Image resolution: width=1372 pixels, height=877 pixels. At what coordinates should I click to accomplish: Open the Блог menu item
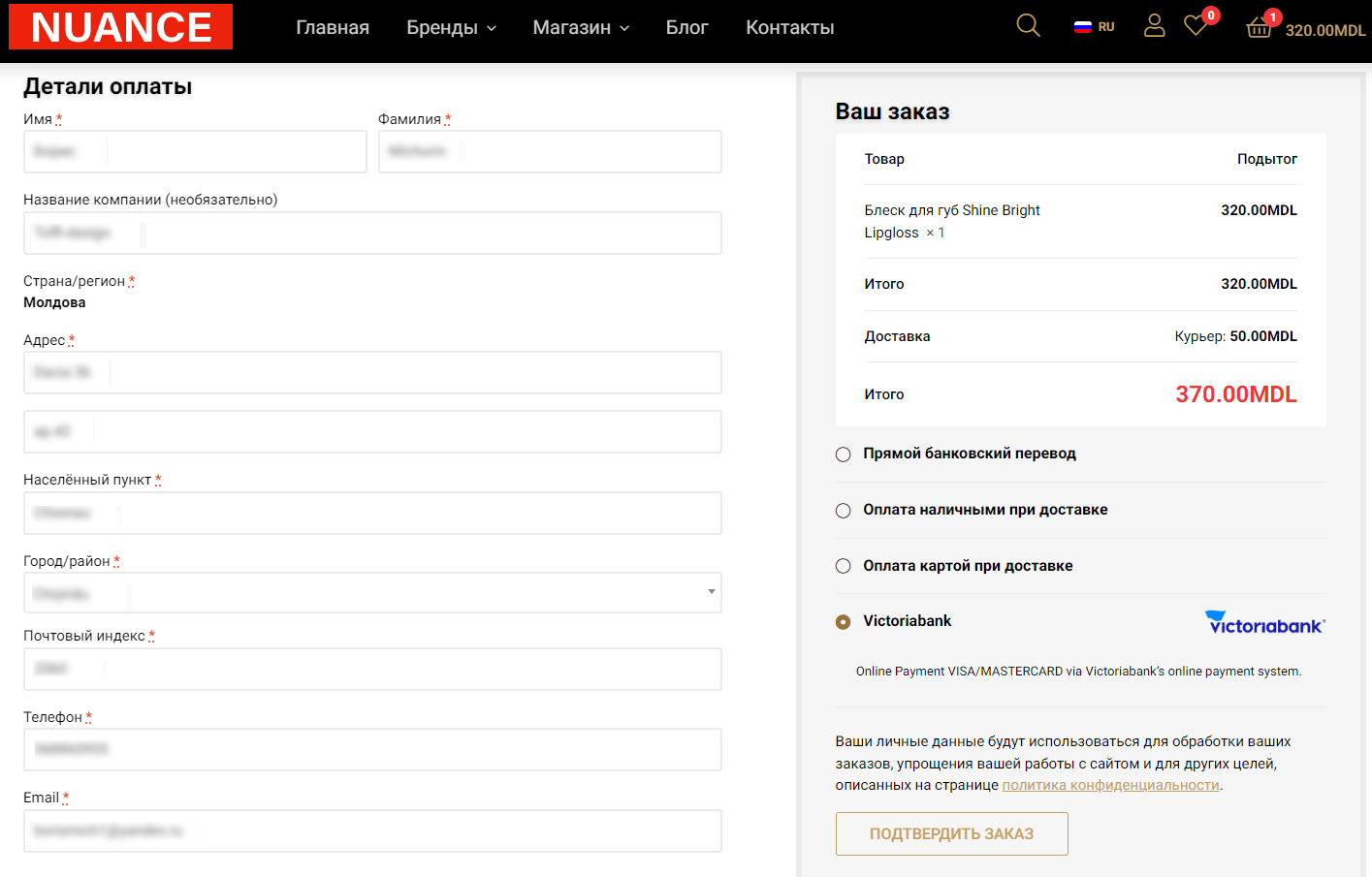pyautogui.click(x=686, y=28)
